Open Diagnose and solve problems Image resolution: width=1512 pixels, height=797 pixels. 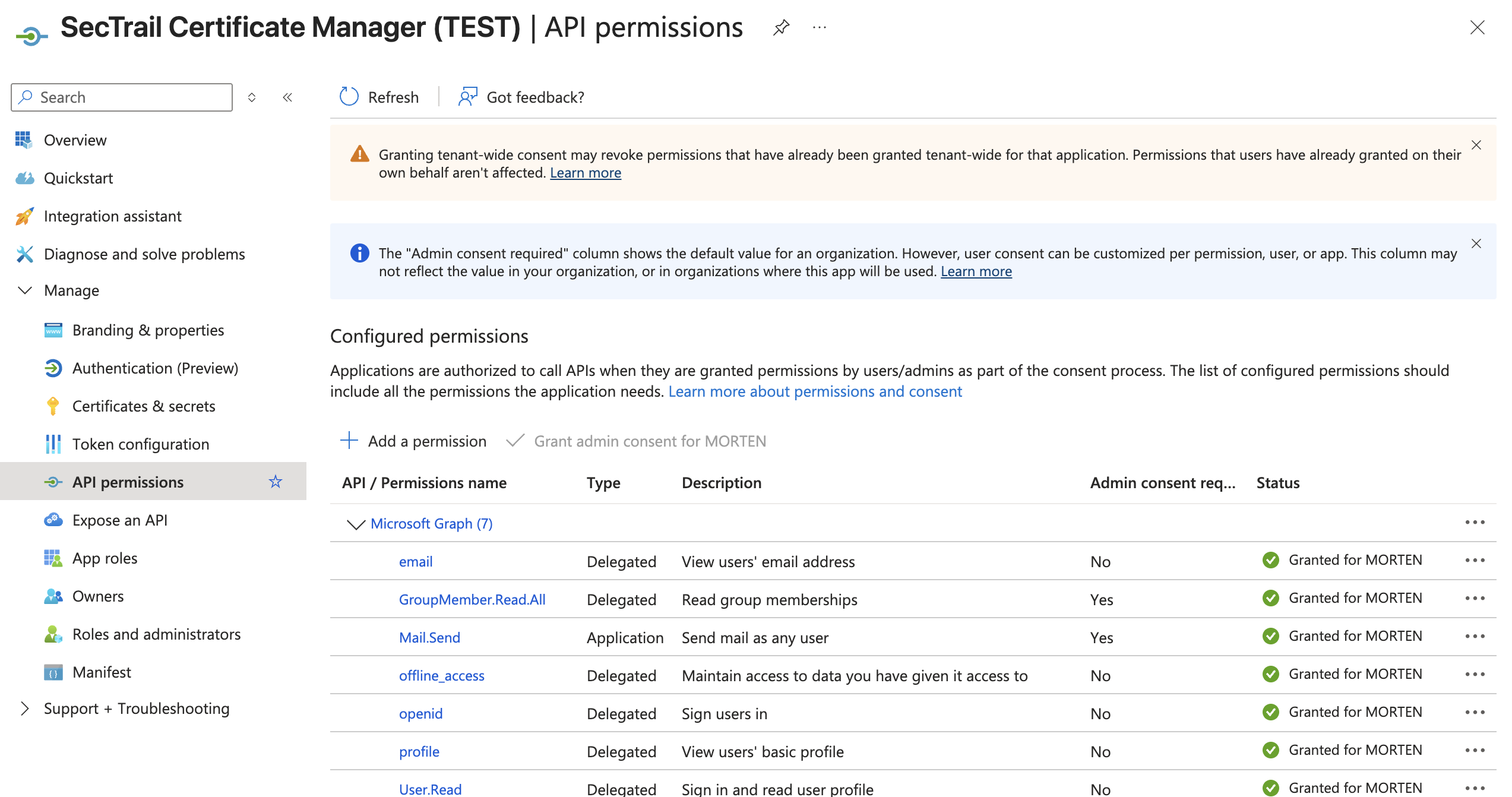(x=144, y=254)
